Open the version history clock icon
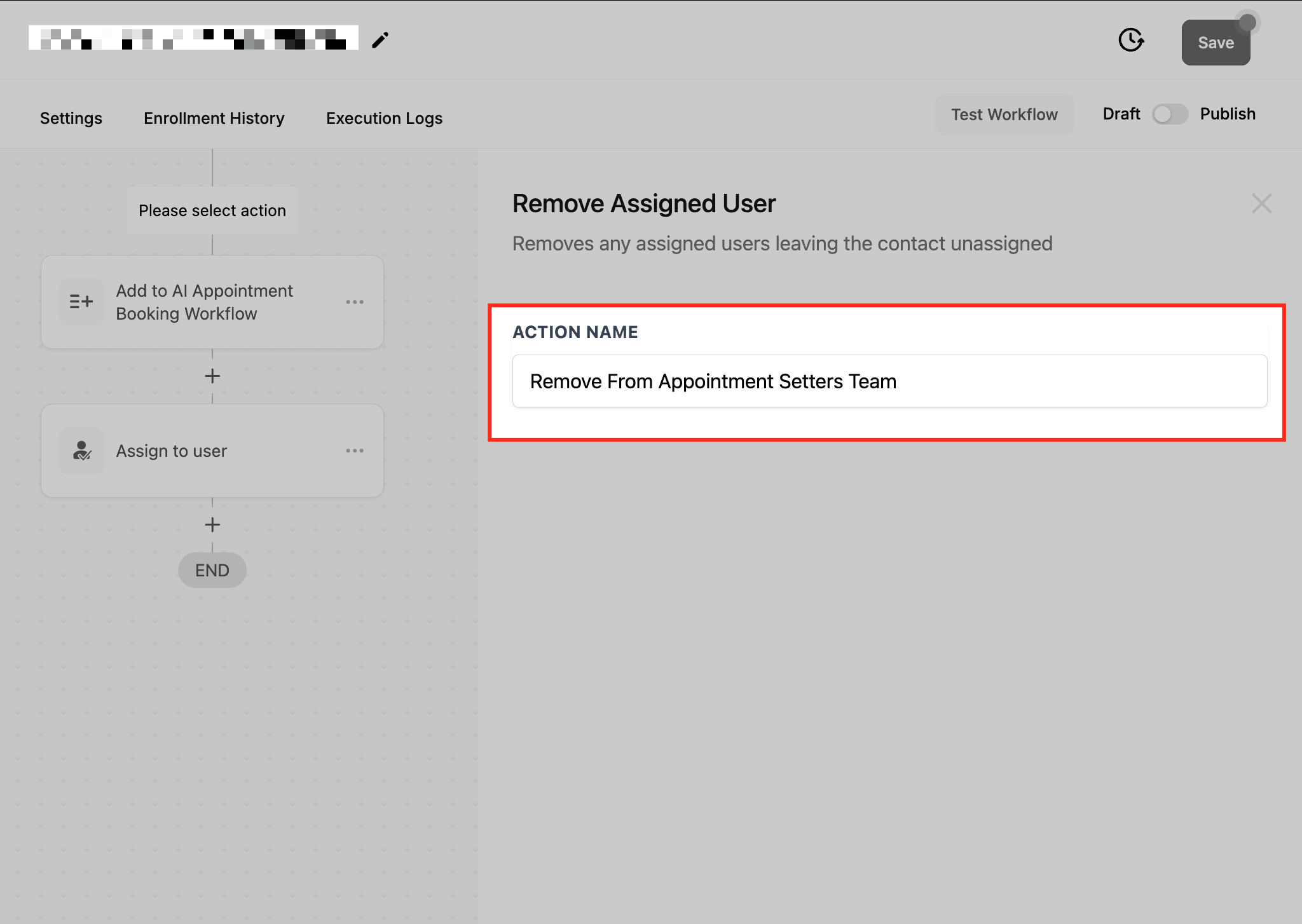This screenshot has width=1302, height=924. [x=1131, y=40]
